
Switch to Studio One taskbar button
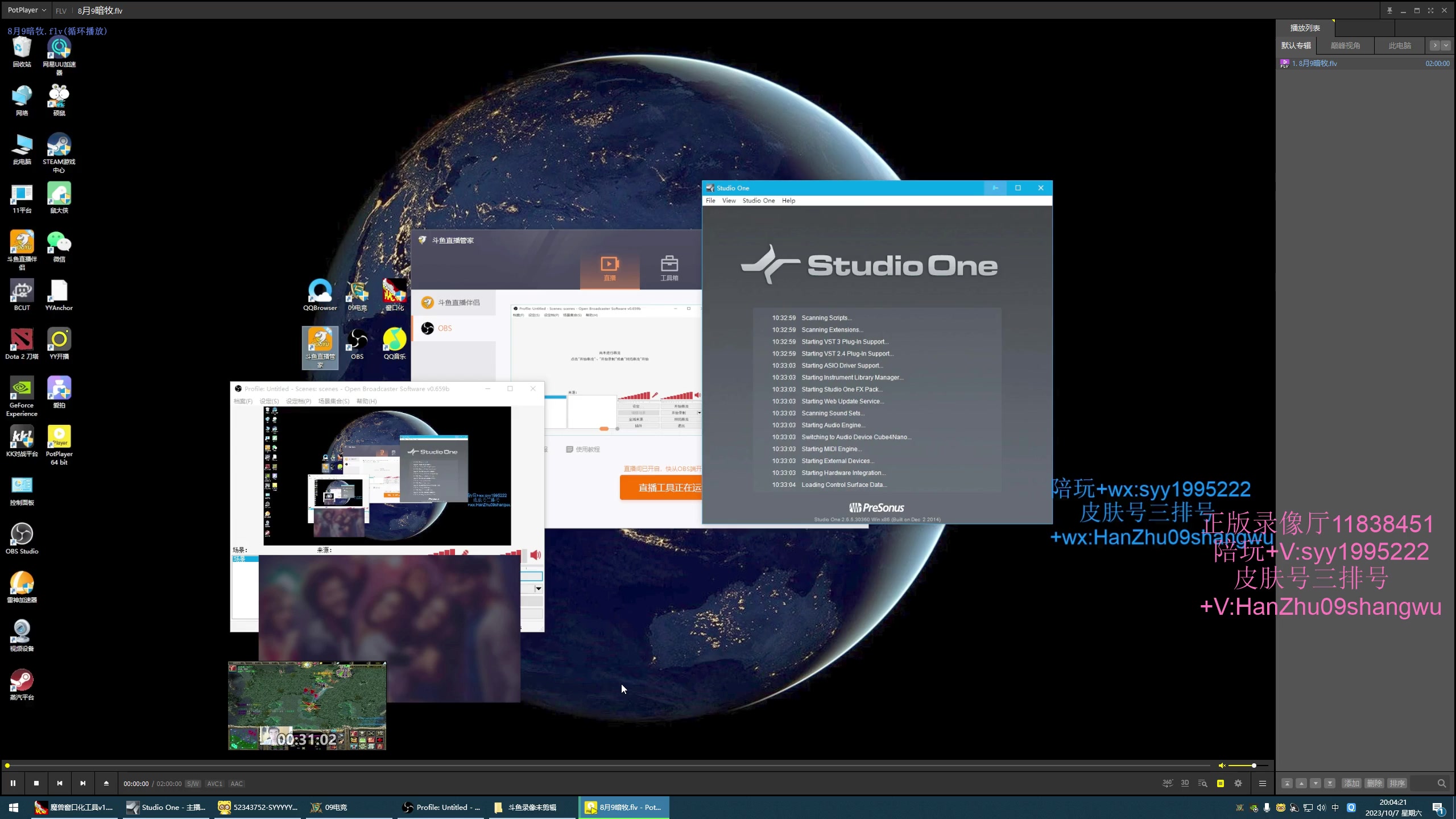click(x=166, y=807)
